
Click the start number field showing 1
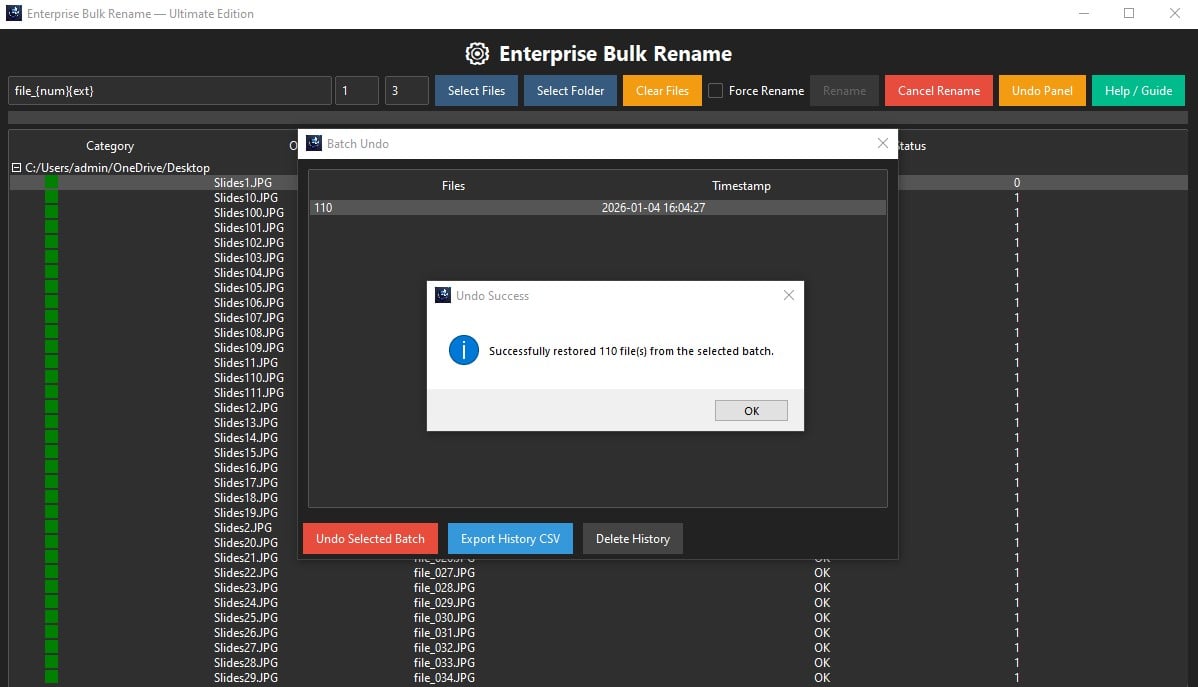357,90
